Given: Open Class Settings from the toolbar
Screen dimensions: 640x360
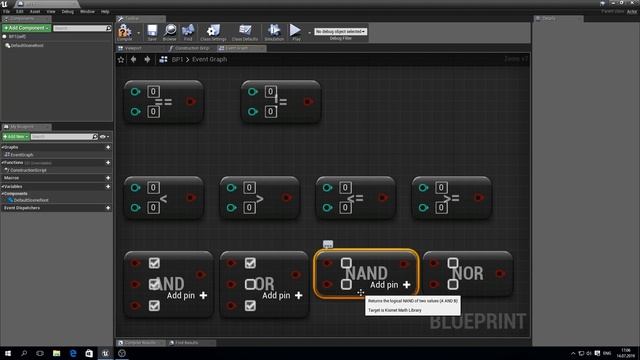Looking at the screenshot, I should [x=213, y=32].
